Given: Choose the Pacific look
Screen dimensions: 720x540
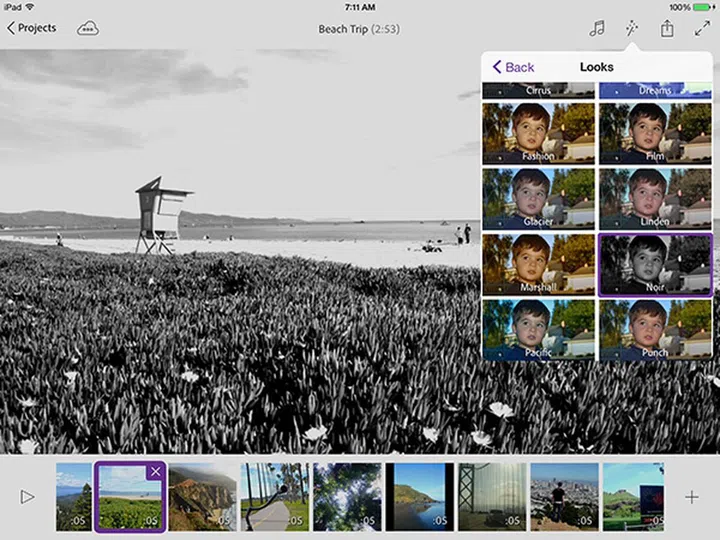Looking at the screenshot, I should [x=538, y=329].
